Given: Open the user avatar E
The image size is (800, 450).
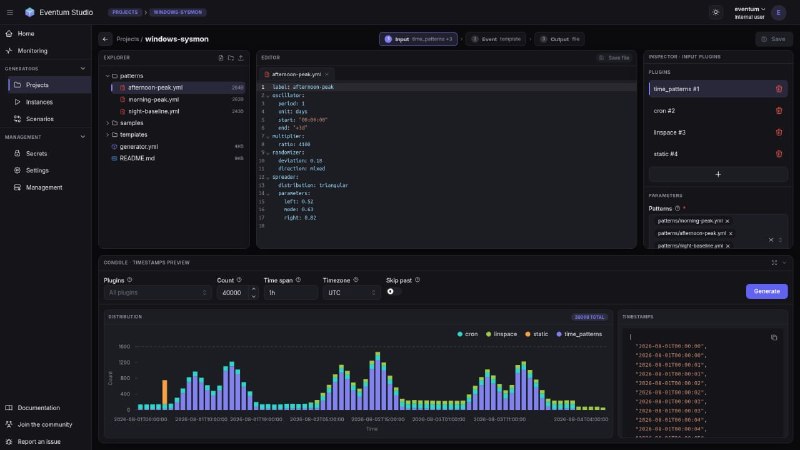Looking at the screenshot, I should 779,13.
